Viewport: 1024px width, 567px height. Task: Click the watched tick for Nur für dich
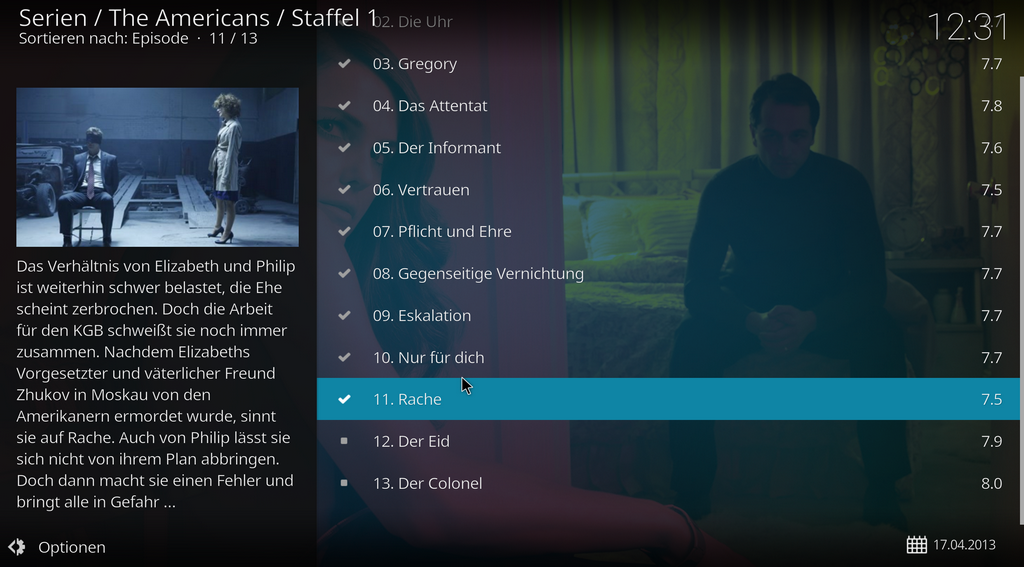click(x=344, y=357)
